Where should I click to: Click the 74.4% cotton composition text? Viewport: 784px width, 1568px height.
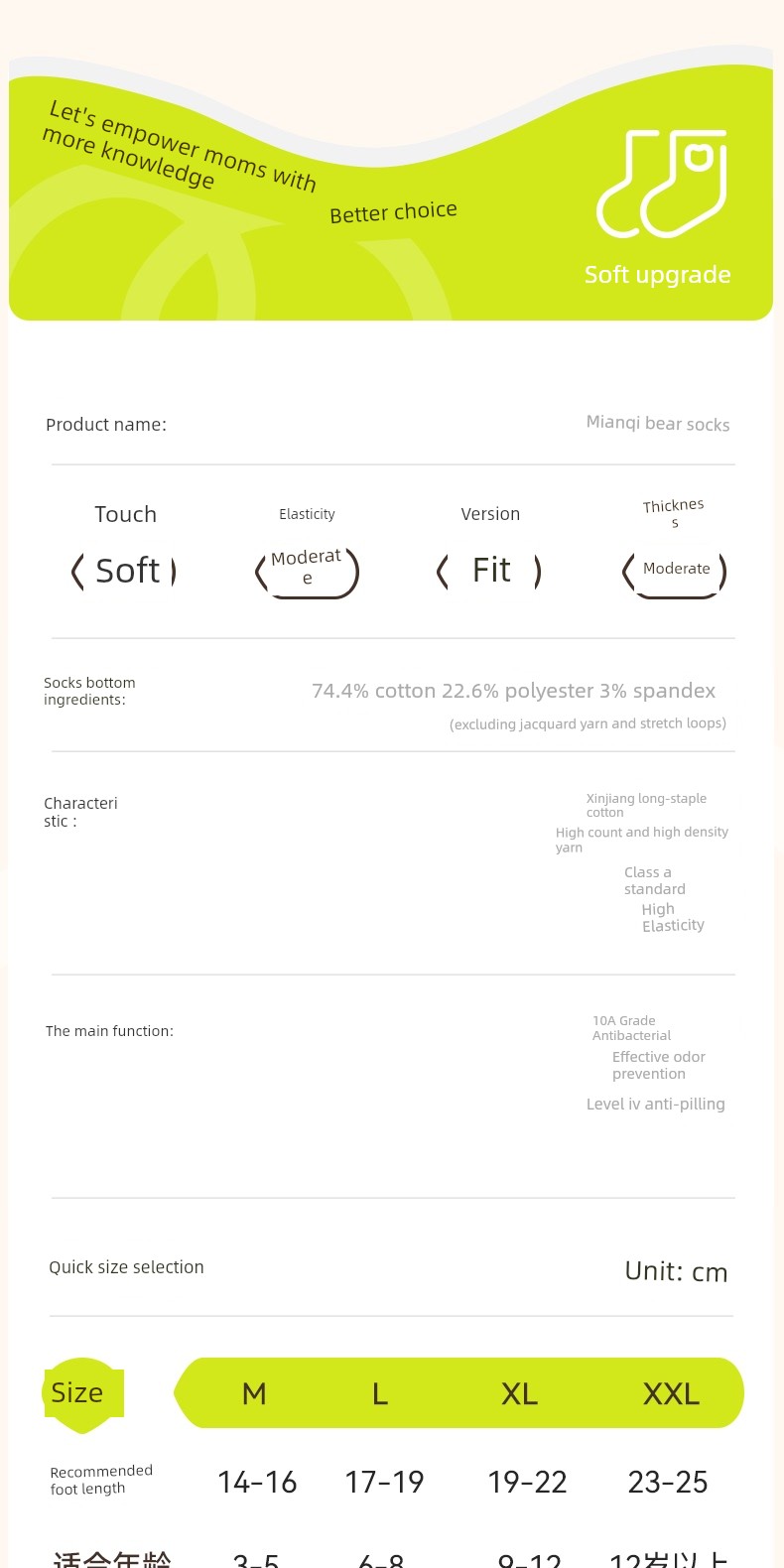[x=513, y=691]
